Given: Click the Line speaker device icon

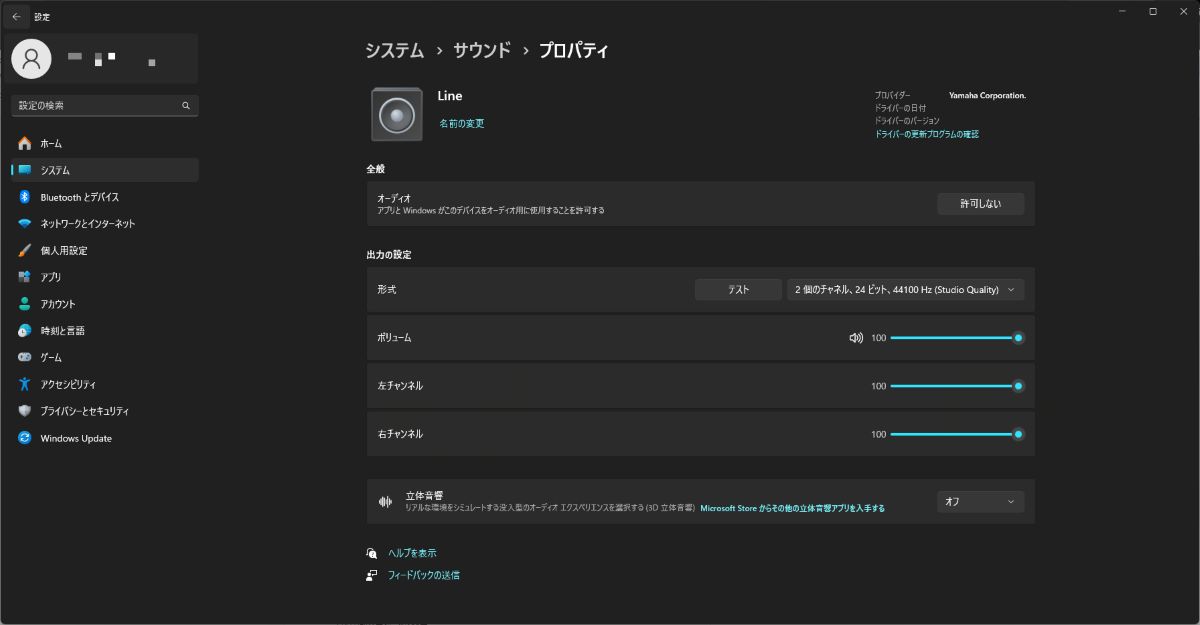Looking at the screenshot, I should click(x=397, y=114).
